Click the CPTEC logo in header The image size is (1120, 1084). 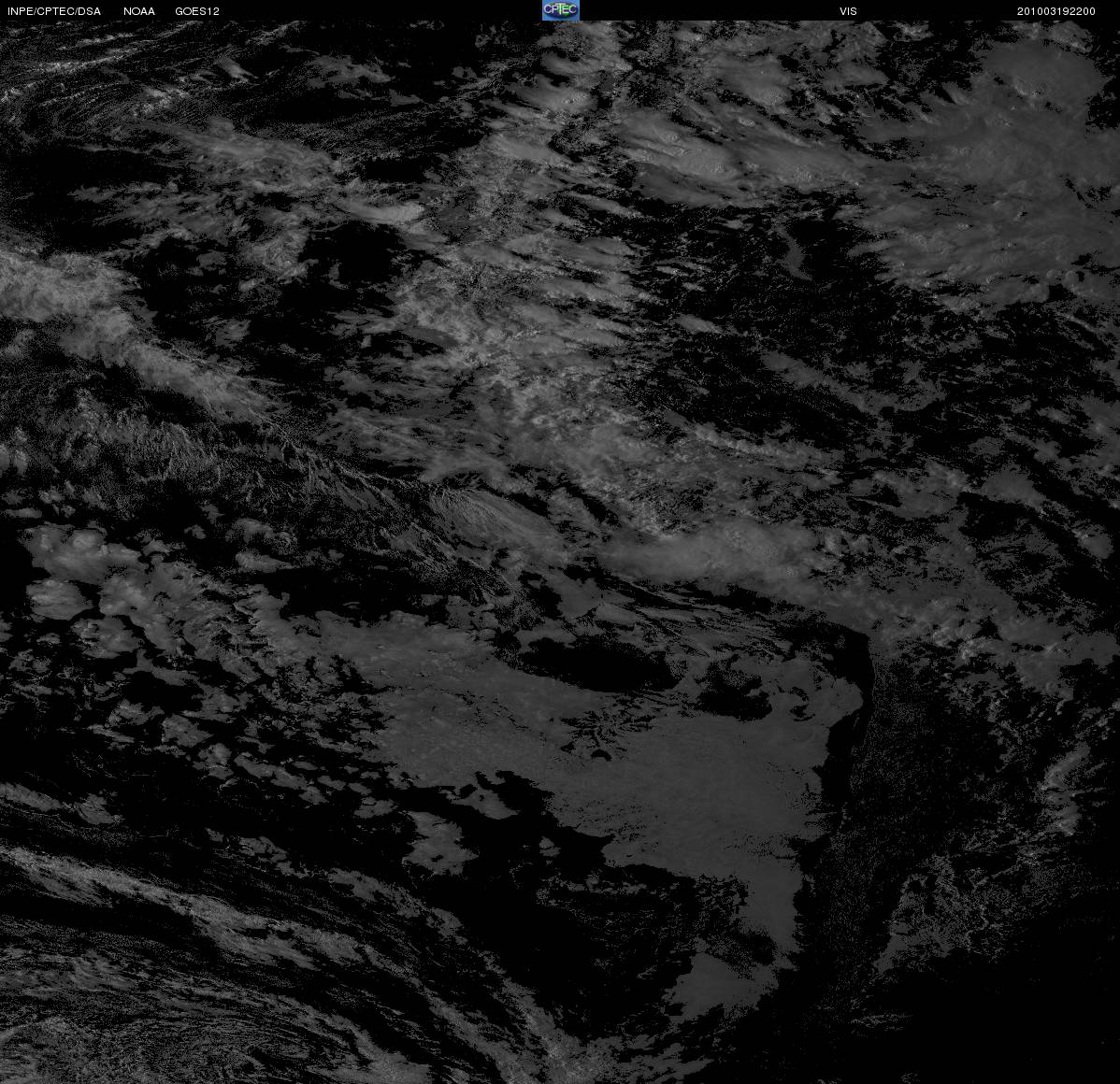pos(561,10)
